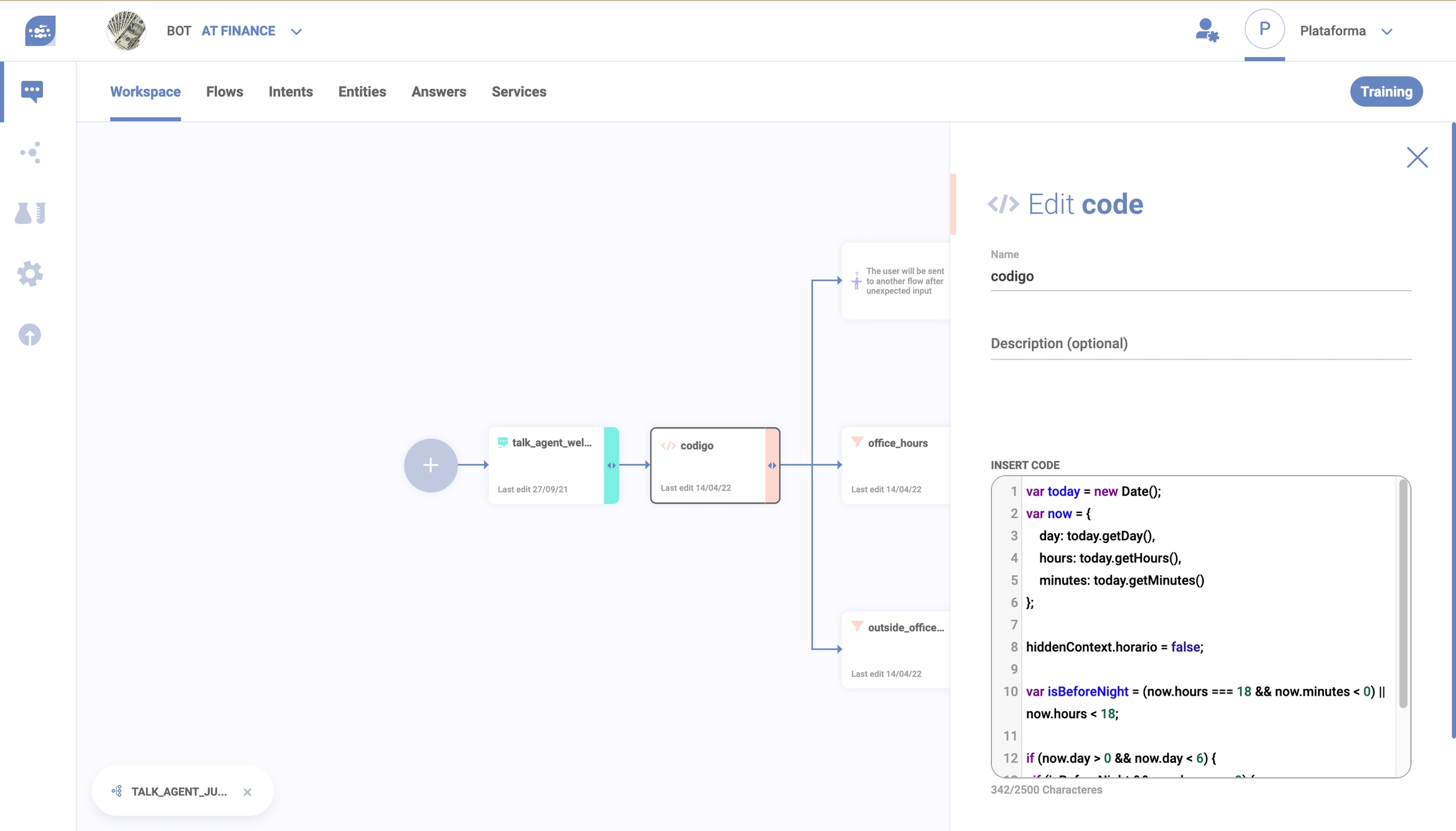Switch to the Flows tab

[x=224, y=92]
